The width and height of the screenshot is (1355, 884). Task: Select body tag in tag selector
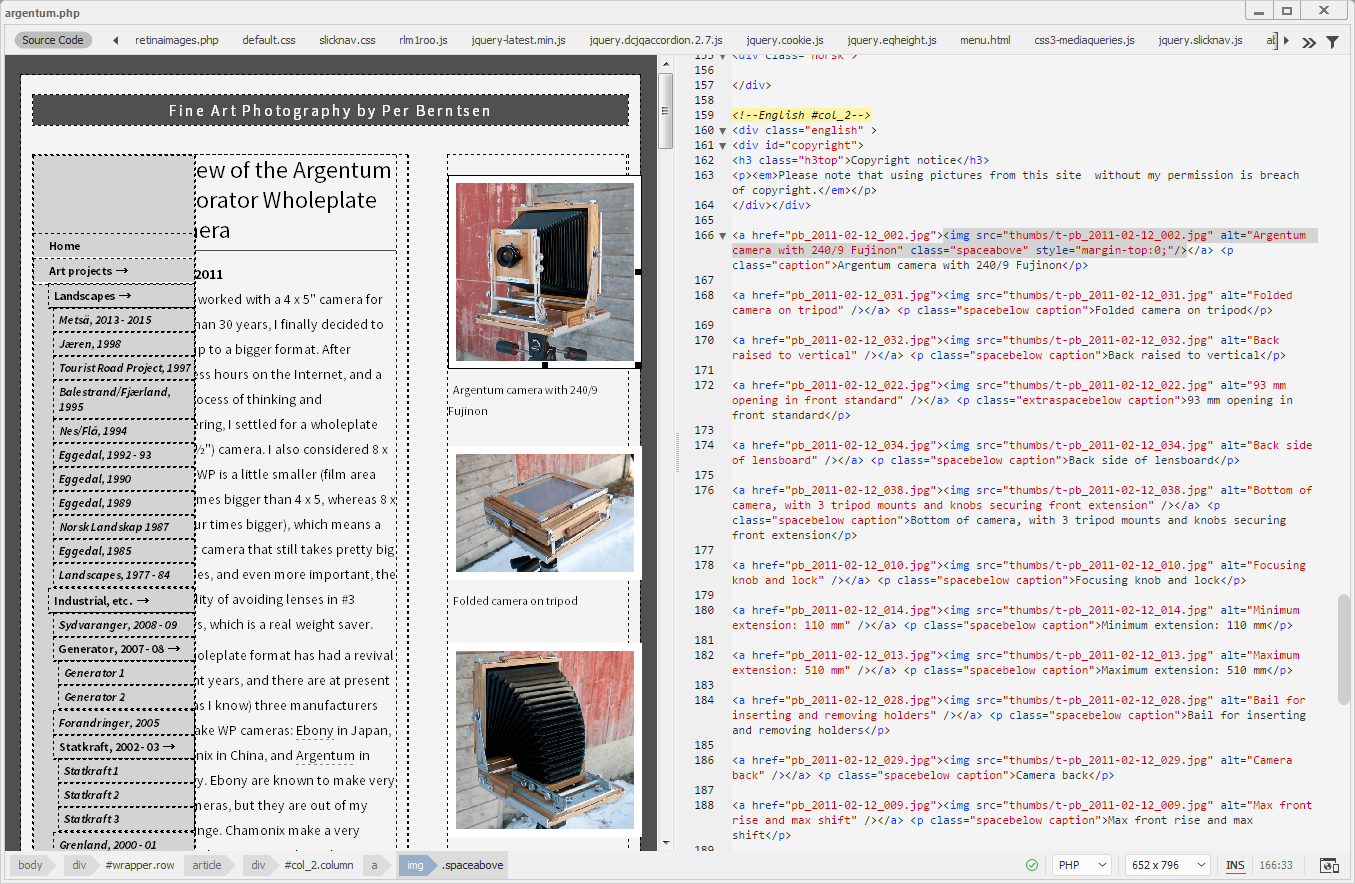click(31, 865)
